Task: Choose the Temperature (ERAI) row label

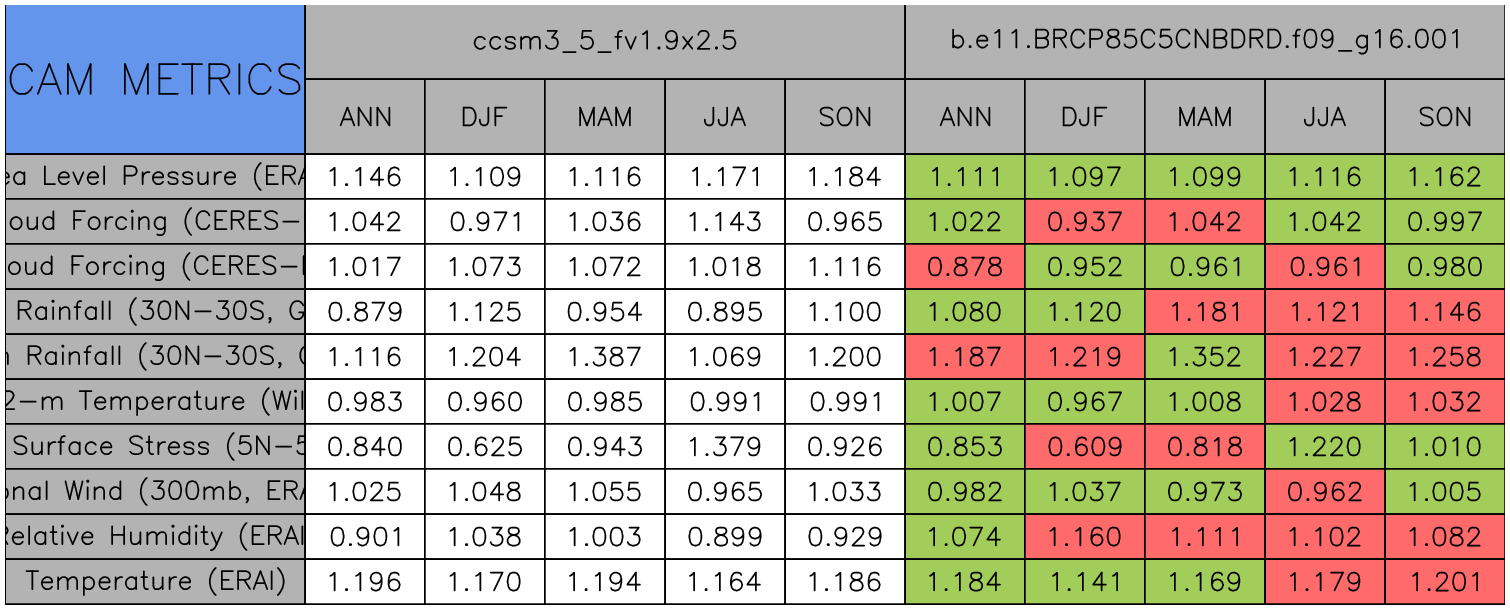Action: pos(154,582)
